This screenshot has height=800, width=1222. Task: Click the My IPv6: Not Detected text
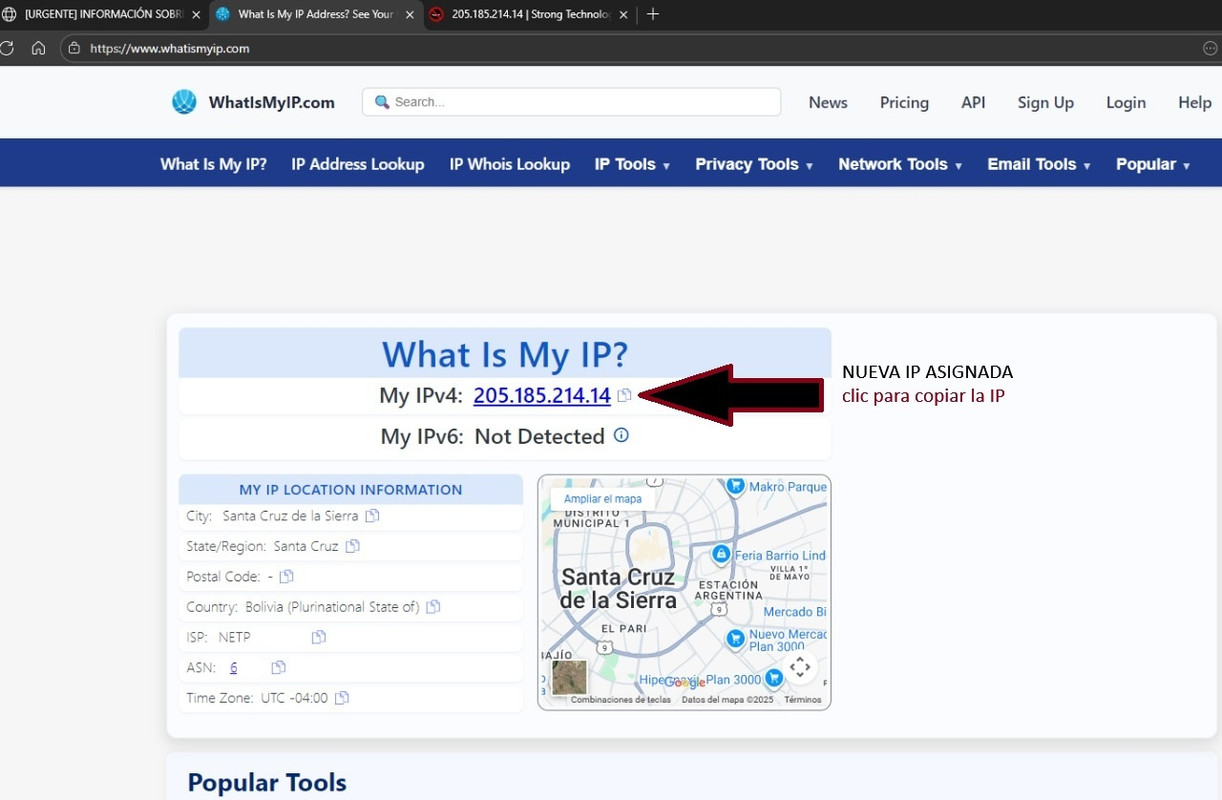(492, 436)
